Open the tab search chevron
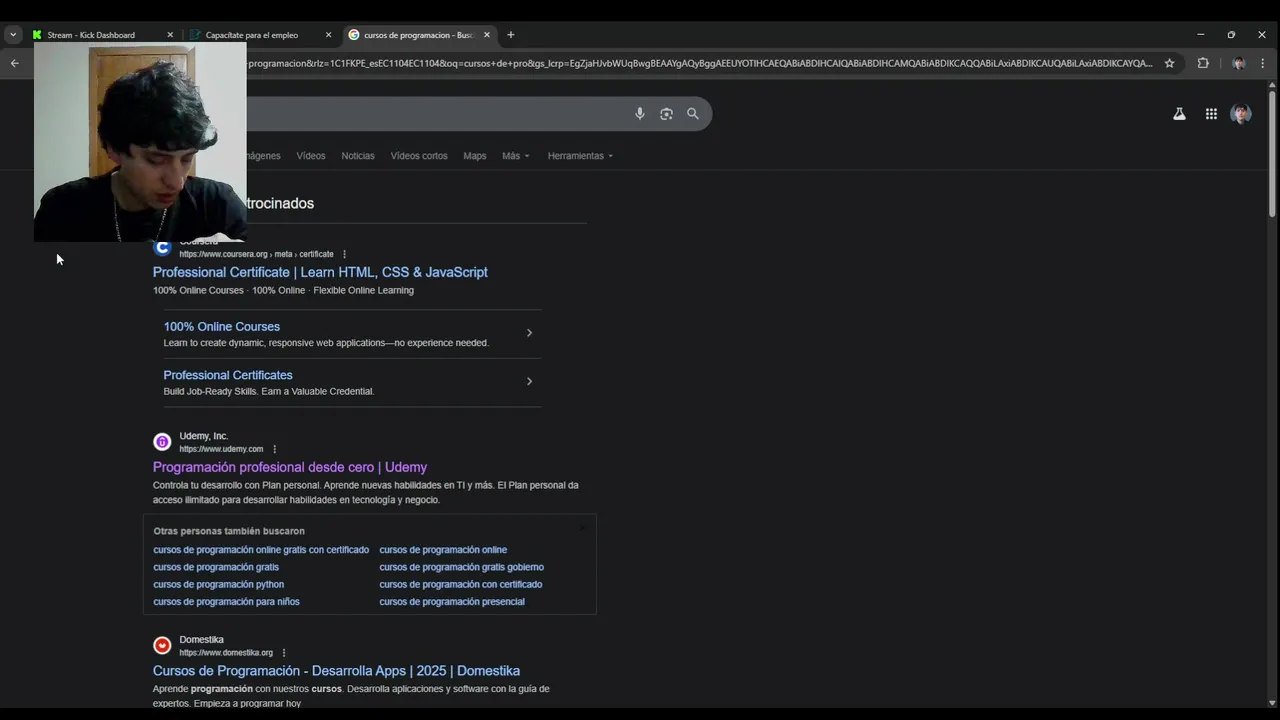1280x720 pixels. pyautogui.click(x=13, y=35)
